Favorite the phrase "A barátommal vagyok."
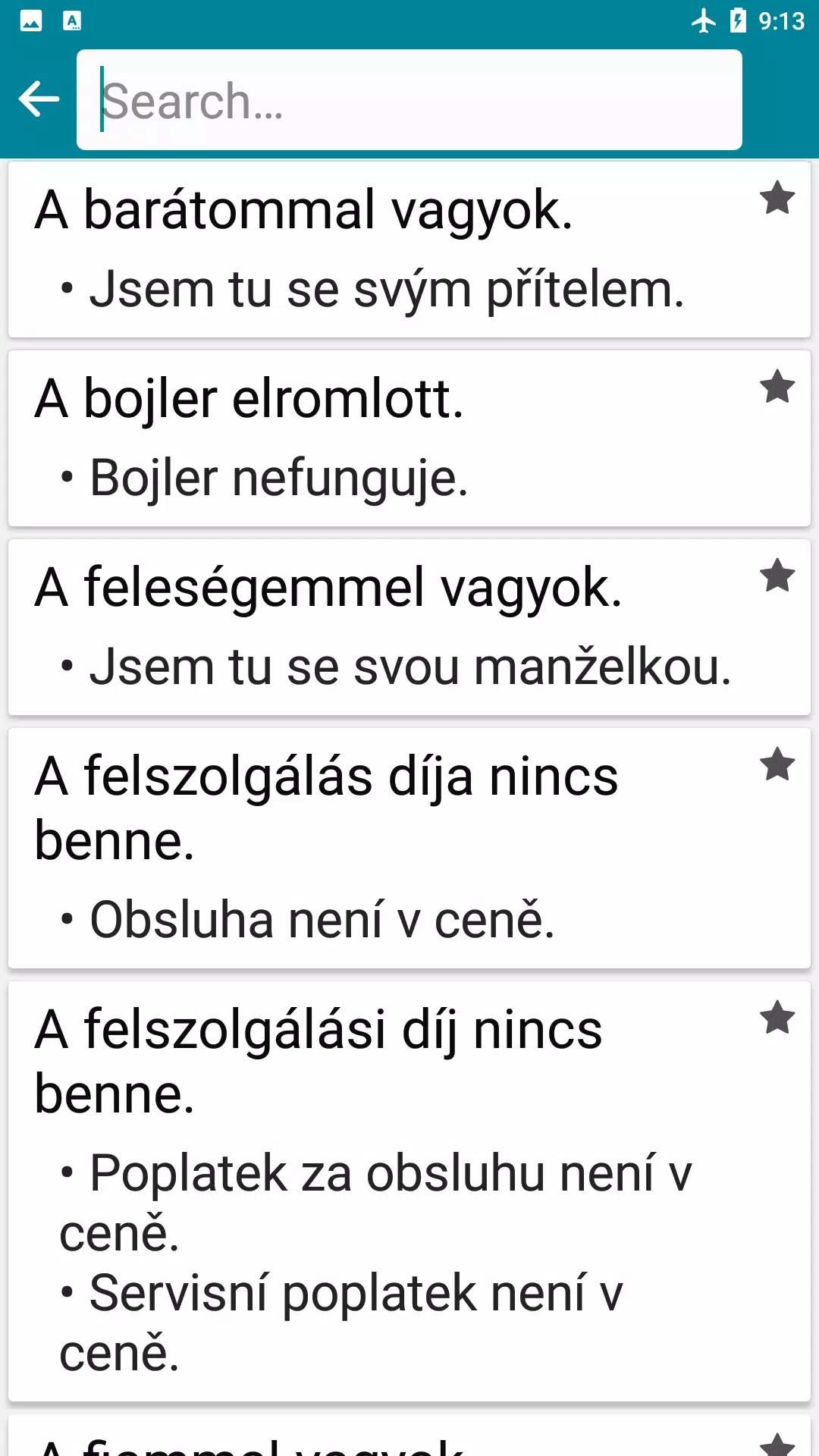This screenshot has height=1456, width=819. [777, 199]
